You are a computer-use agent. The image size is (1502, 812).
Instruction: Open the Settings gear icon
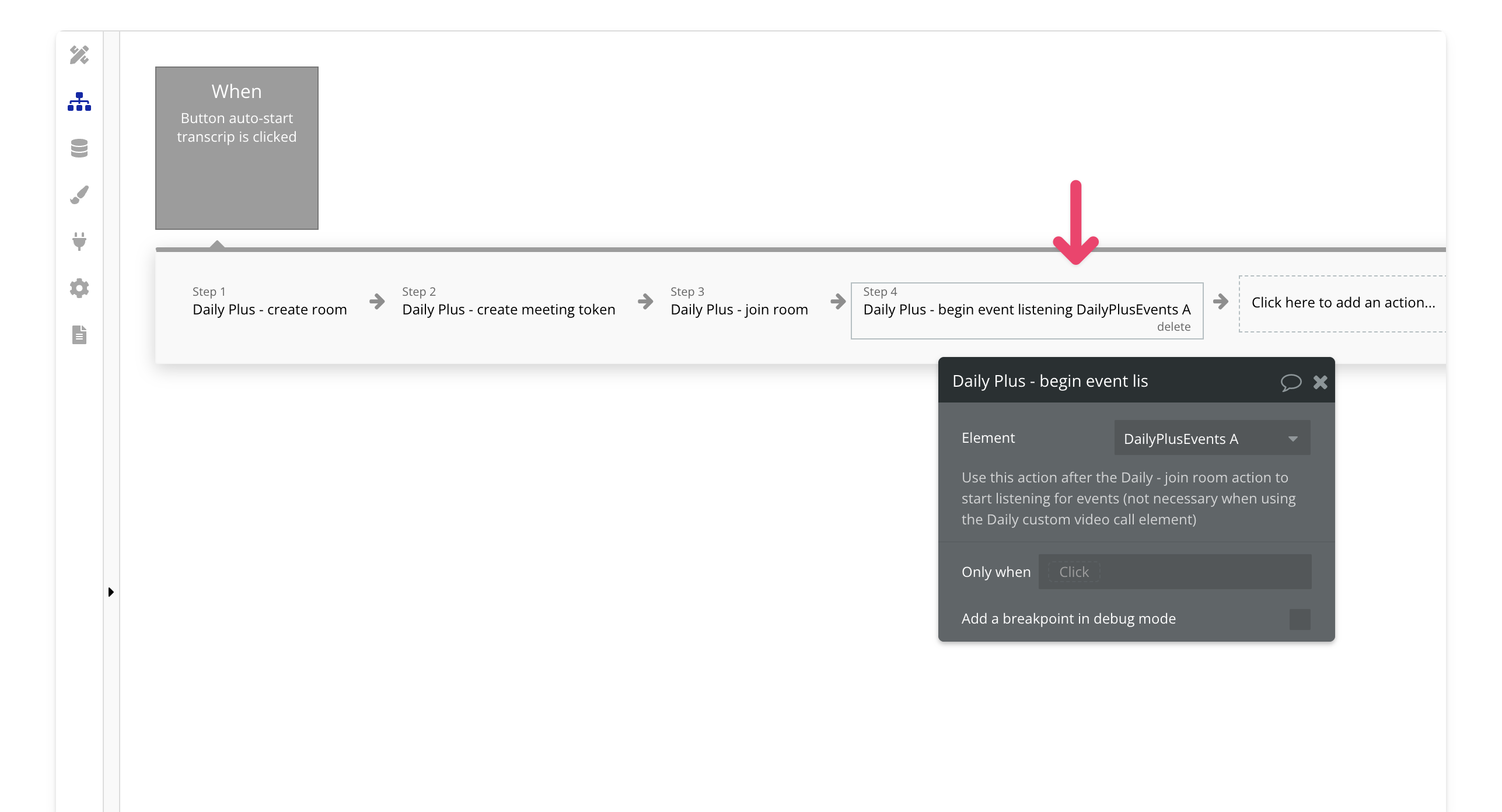point(79,288)
